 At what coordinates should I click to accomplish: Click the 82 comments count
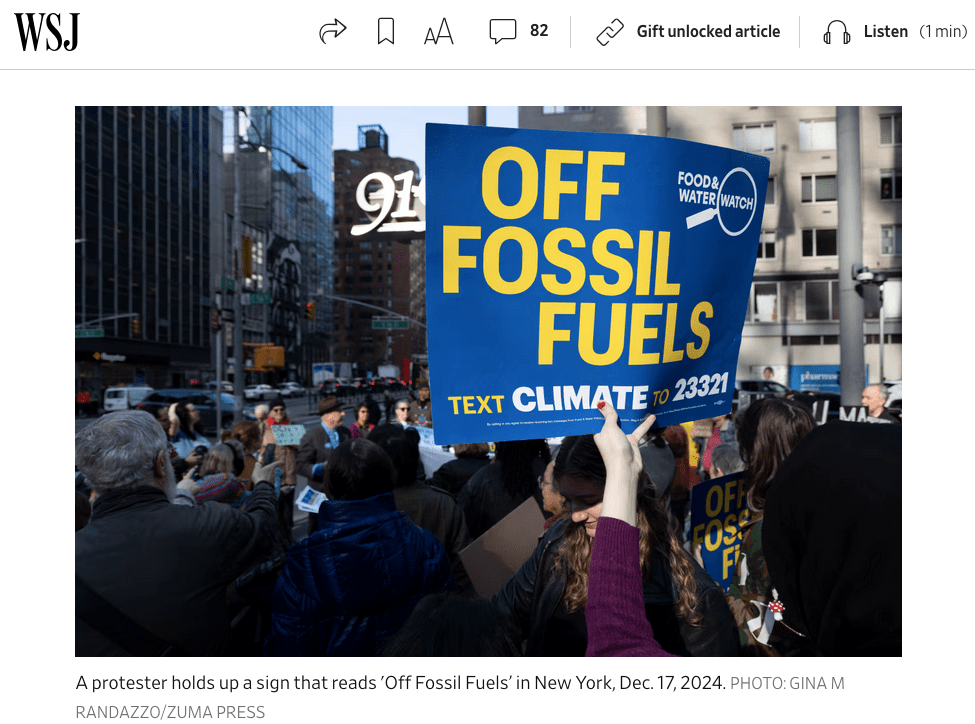click(539, 30)
